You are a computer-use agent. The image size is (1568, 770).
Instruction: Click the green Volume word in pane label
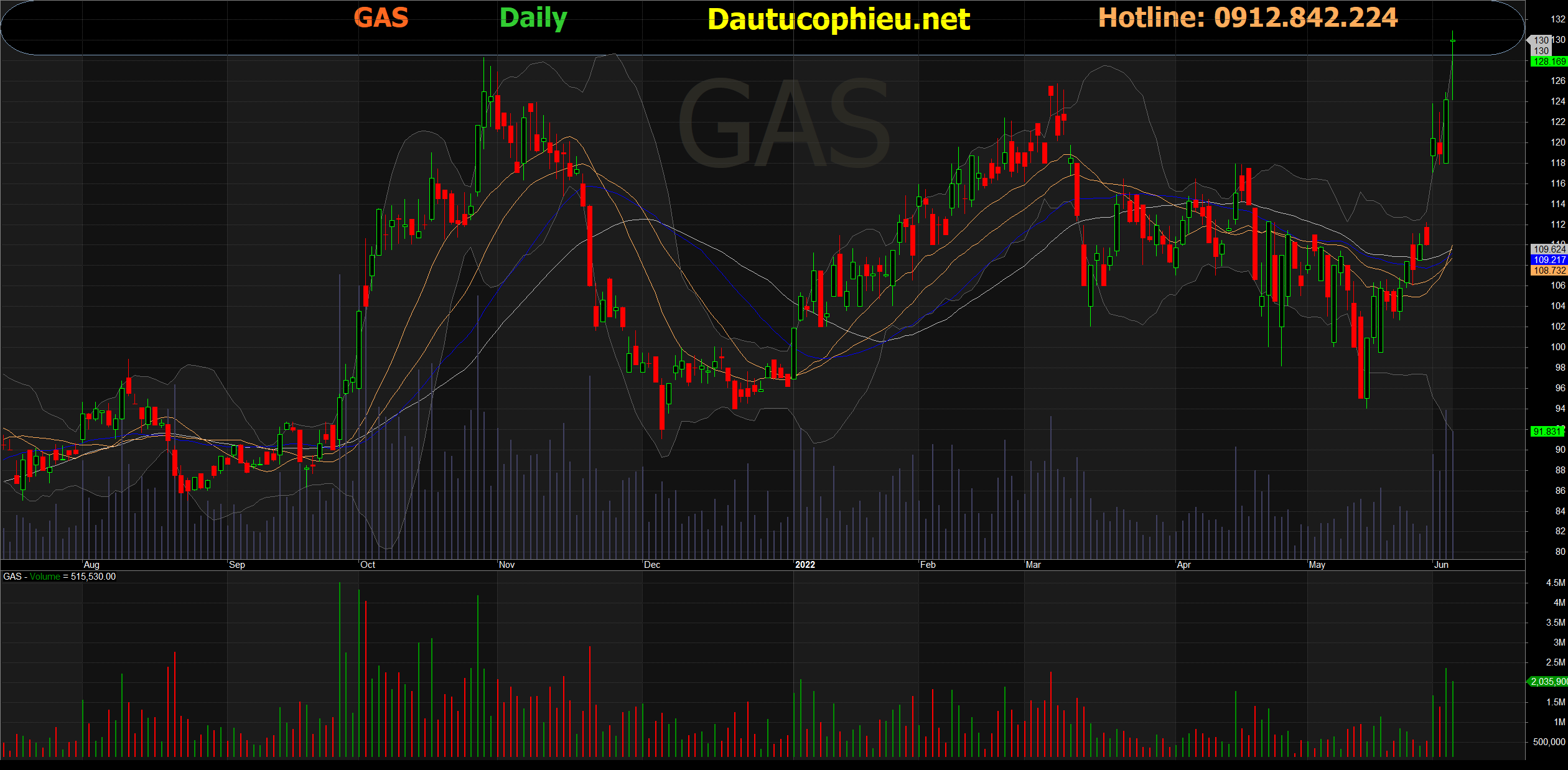(45, 577)
